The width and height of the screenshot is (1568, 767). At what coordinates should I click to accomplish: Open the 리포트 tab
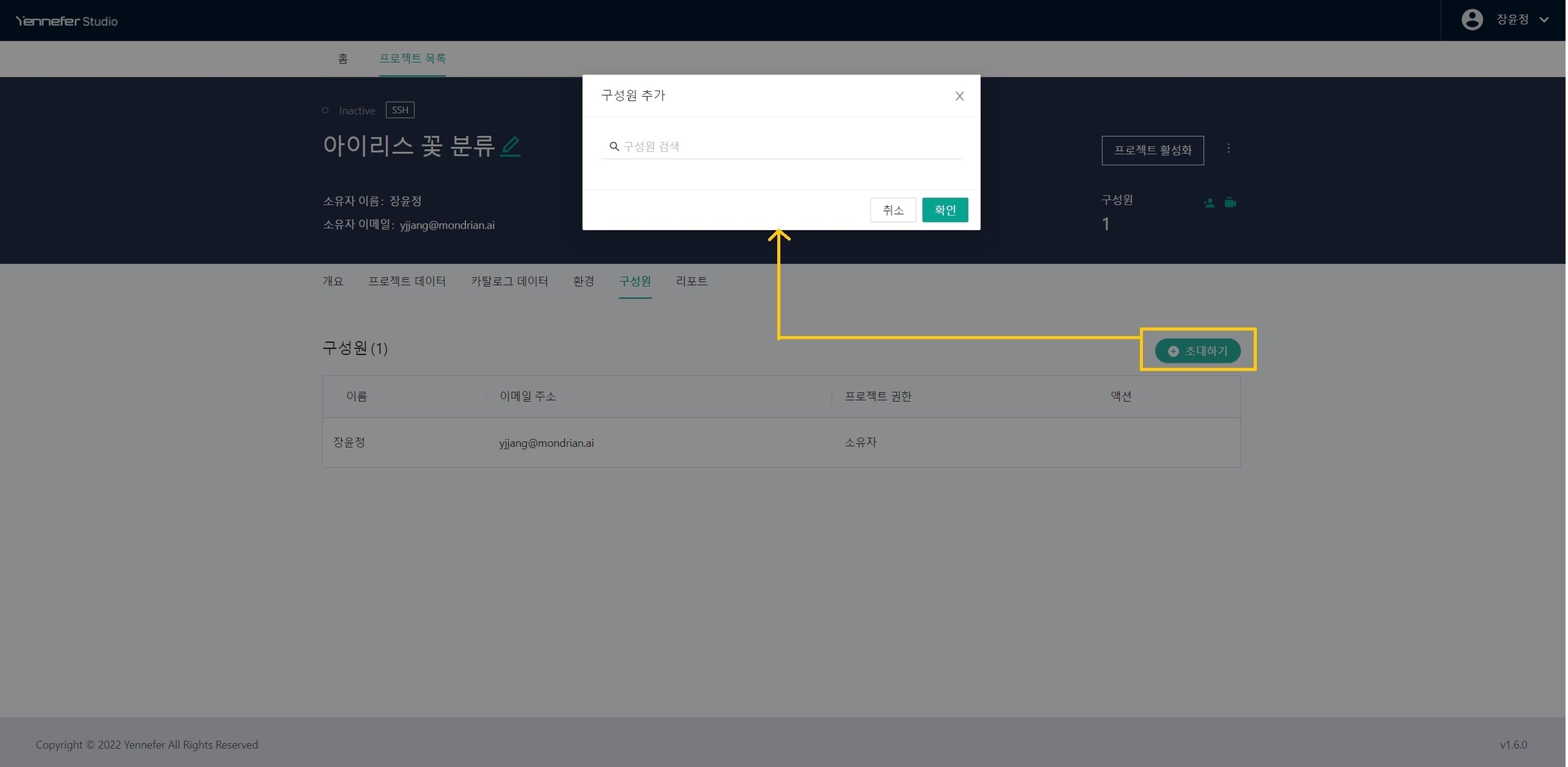pos(691,281)
